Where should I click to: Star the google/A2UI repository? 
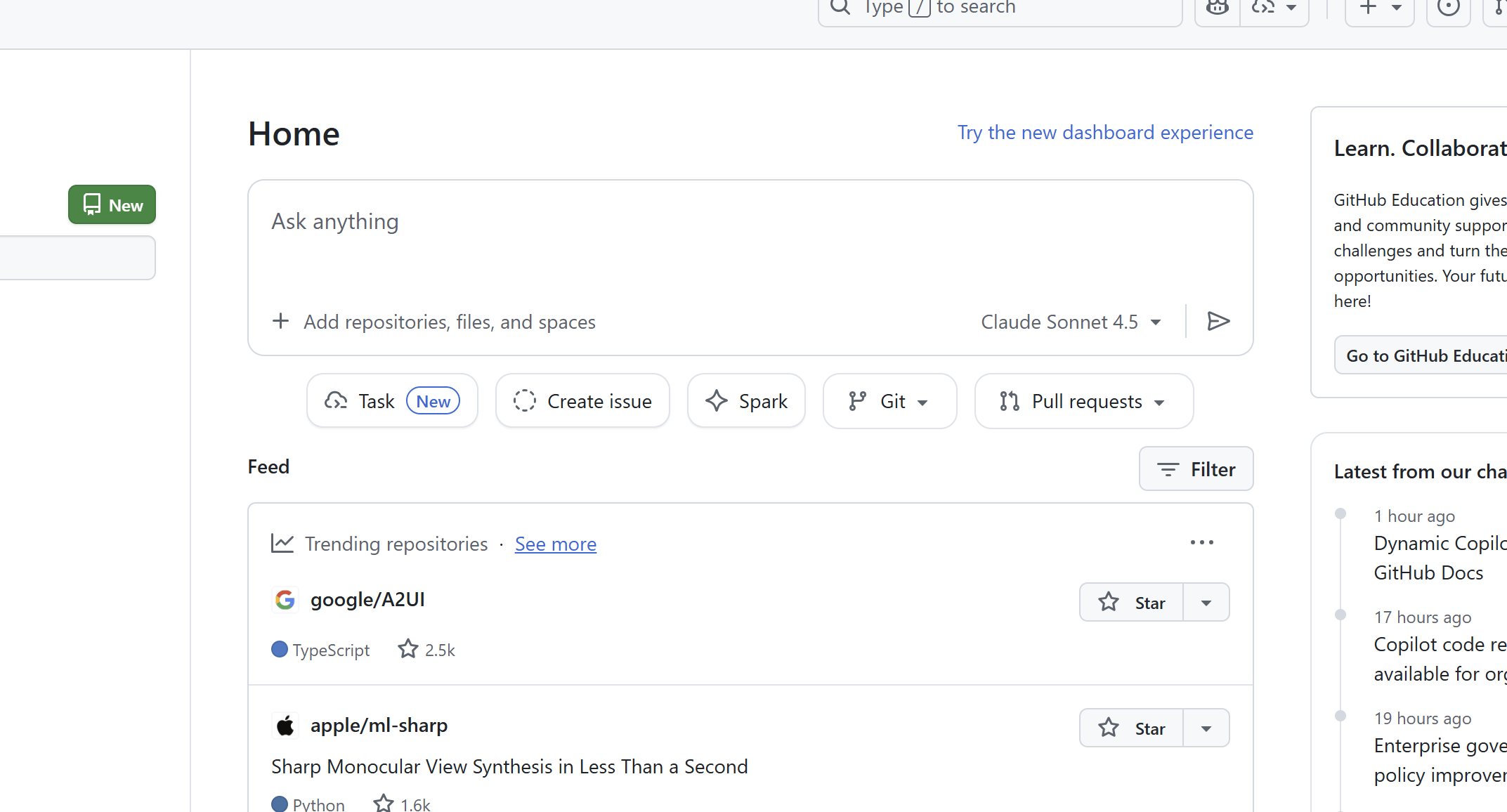(1132, 603)
